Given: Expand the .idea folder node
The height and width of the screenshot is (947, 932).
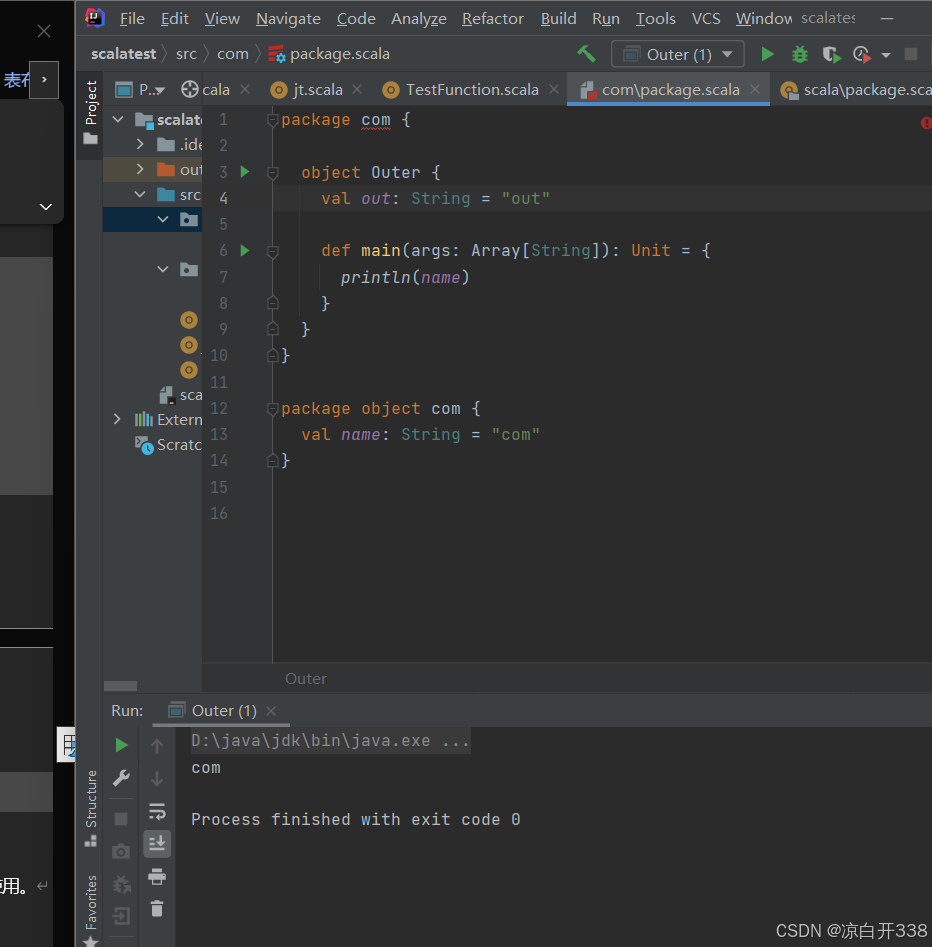Looking at the screenshot, I should [140, 144].
